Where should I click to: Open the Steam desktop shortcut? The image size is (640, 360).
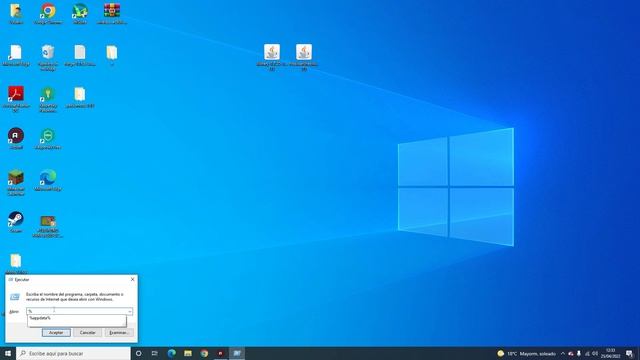point(16,221)
